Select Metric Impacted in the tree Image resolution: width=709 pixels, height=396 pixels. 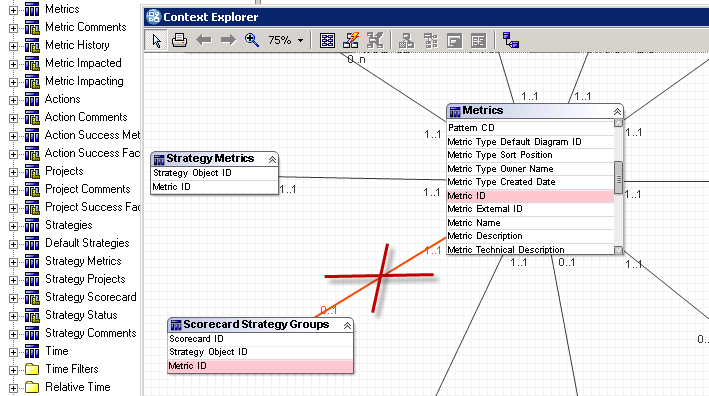(x=83, y=63)
